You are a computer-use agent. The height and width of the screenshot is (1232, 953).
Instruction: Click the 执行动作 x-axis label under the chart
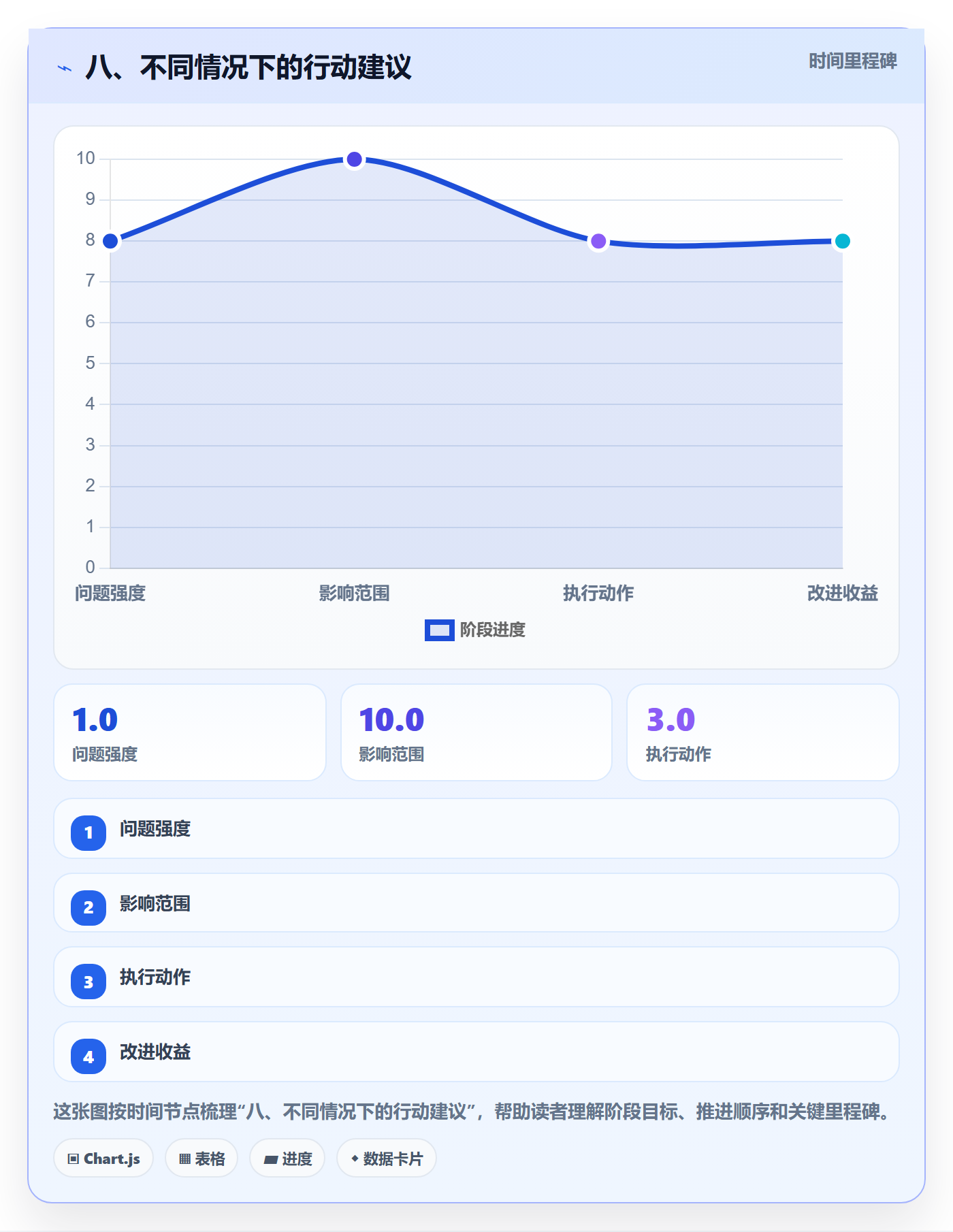point(598,594)
